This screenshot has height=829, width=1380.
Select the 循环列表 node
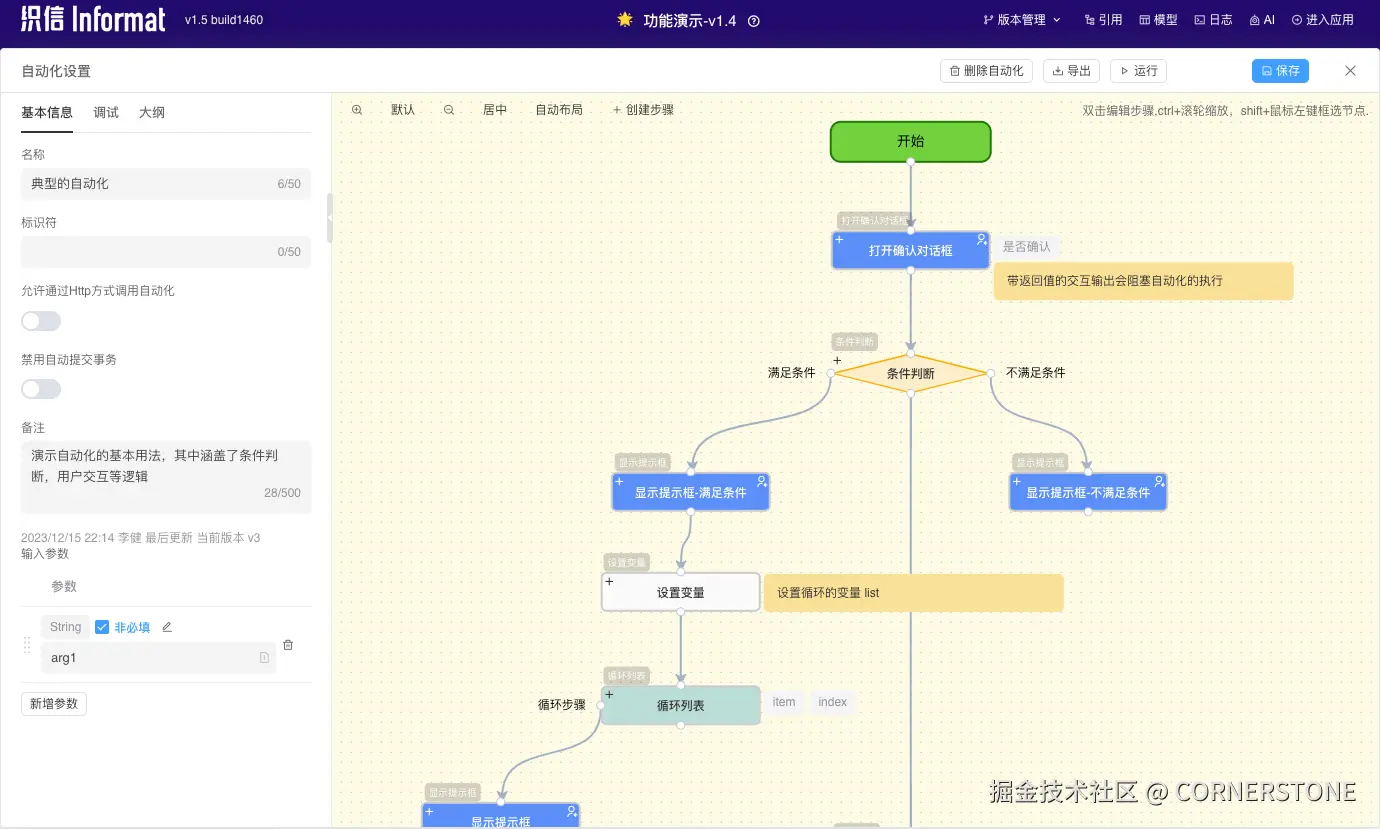tap(680, 705)
